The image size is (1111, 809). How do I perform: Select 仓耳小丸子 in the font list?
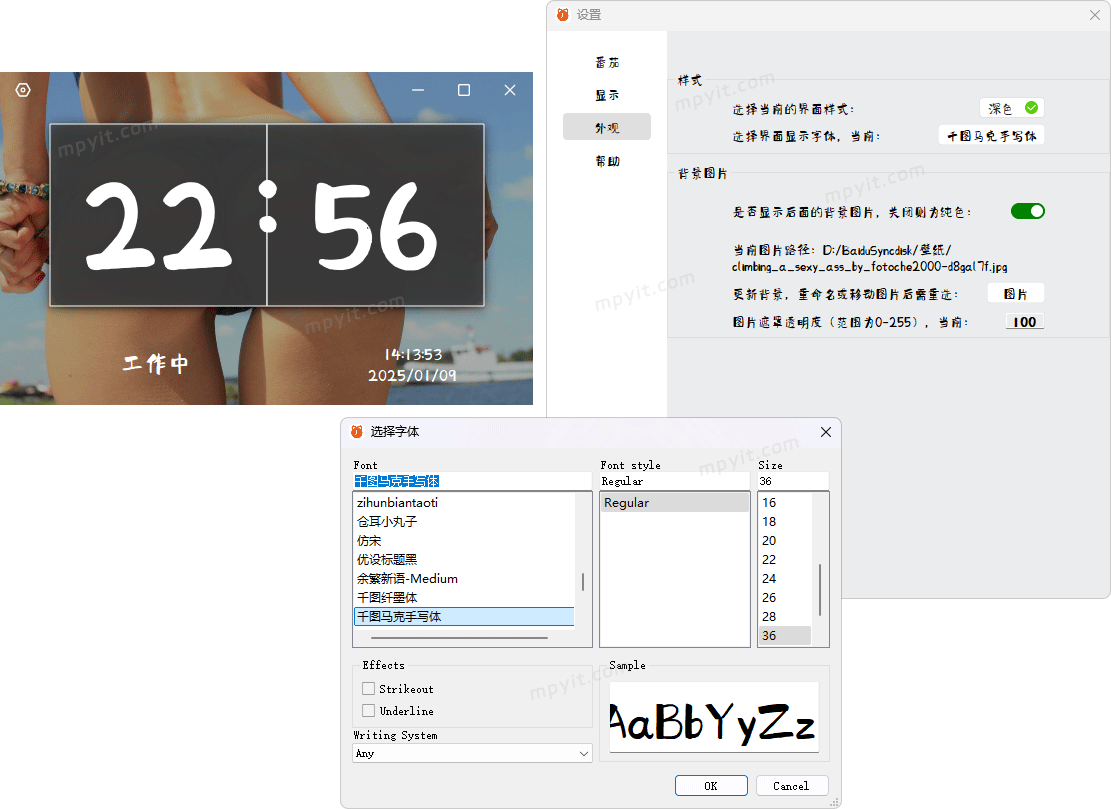tap(464, 521)
